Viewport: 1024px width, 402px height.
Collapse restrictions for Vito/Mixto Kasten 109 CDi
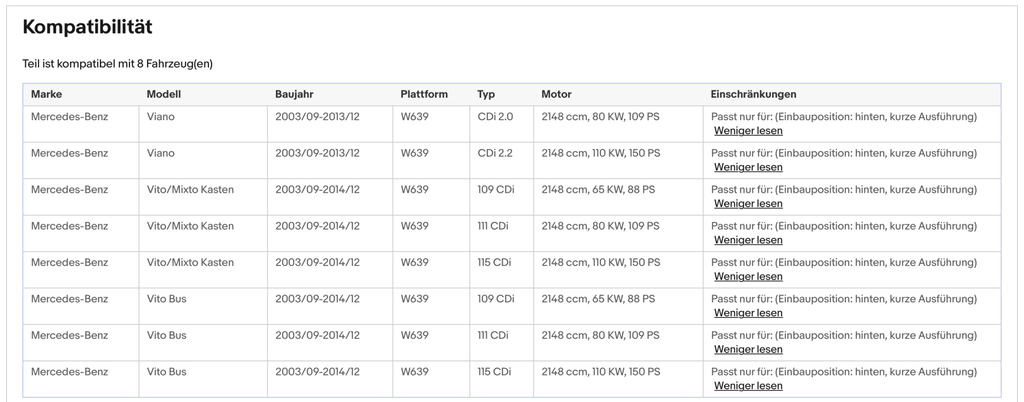[x=748, y=204]
